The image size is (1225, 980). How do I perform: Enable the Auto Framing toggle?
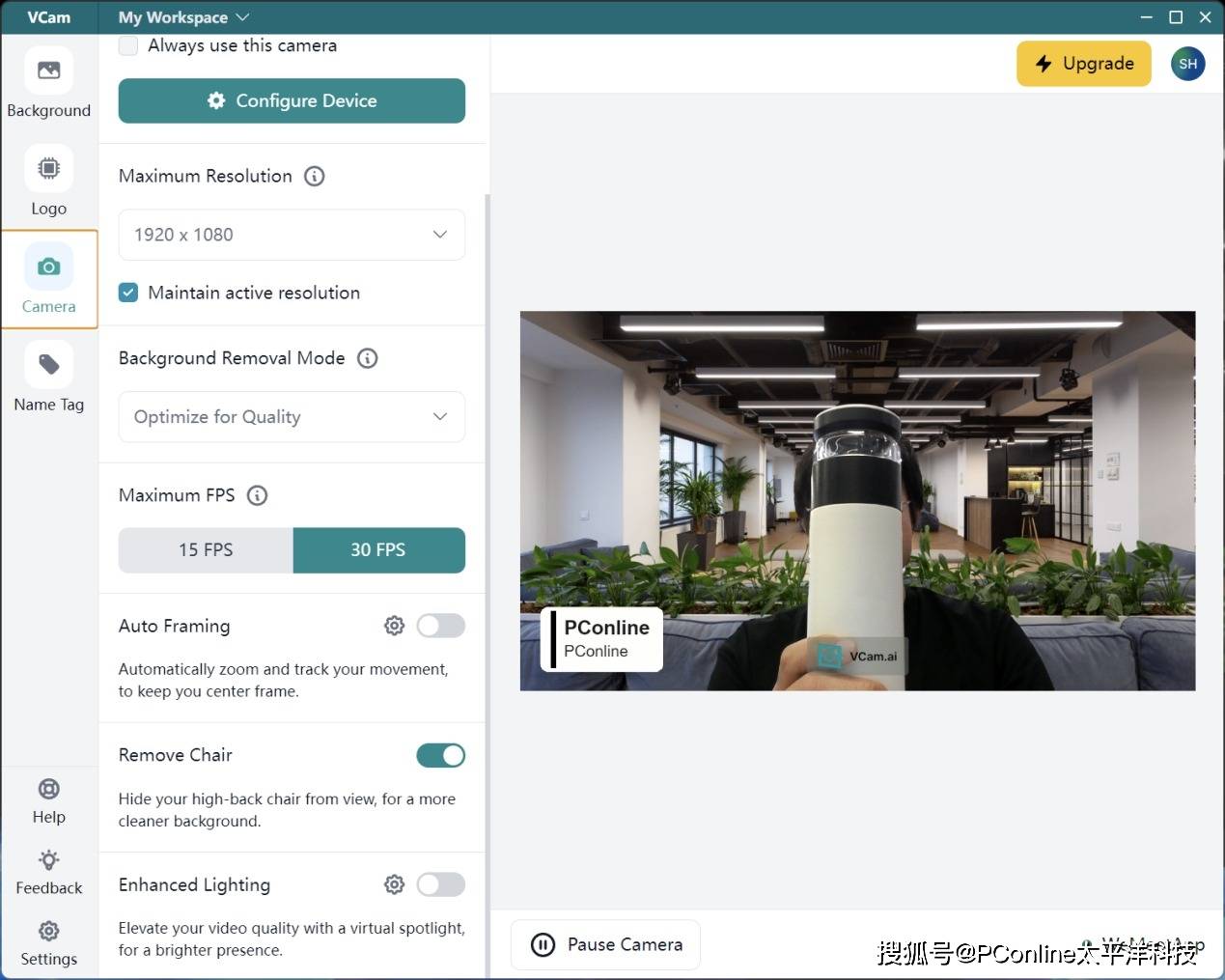[x=440, y=626]
